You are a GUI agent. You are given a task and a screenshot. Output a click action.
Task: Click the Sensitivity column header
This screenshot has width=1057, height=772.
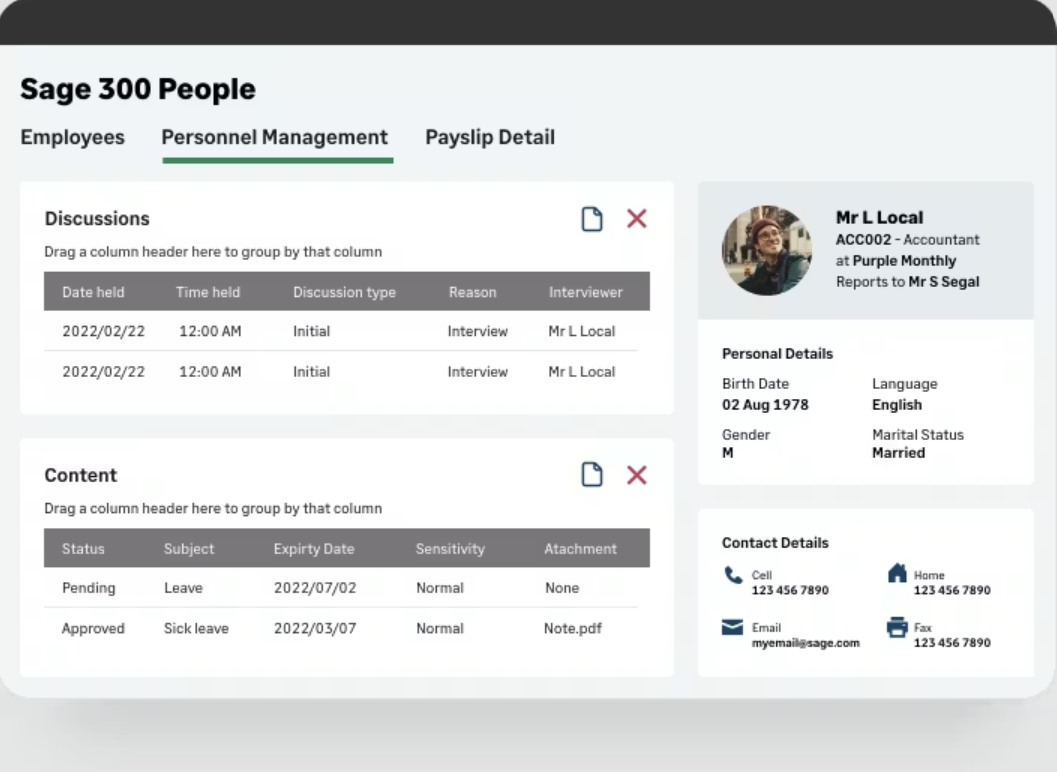[450, 549]
